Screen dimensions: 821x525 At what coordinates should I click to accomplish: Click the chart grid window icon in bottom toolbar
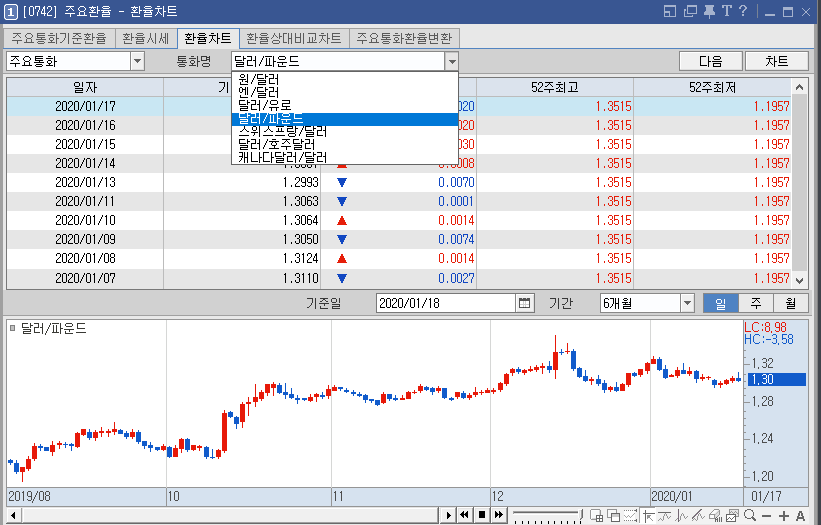(596, 516)
